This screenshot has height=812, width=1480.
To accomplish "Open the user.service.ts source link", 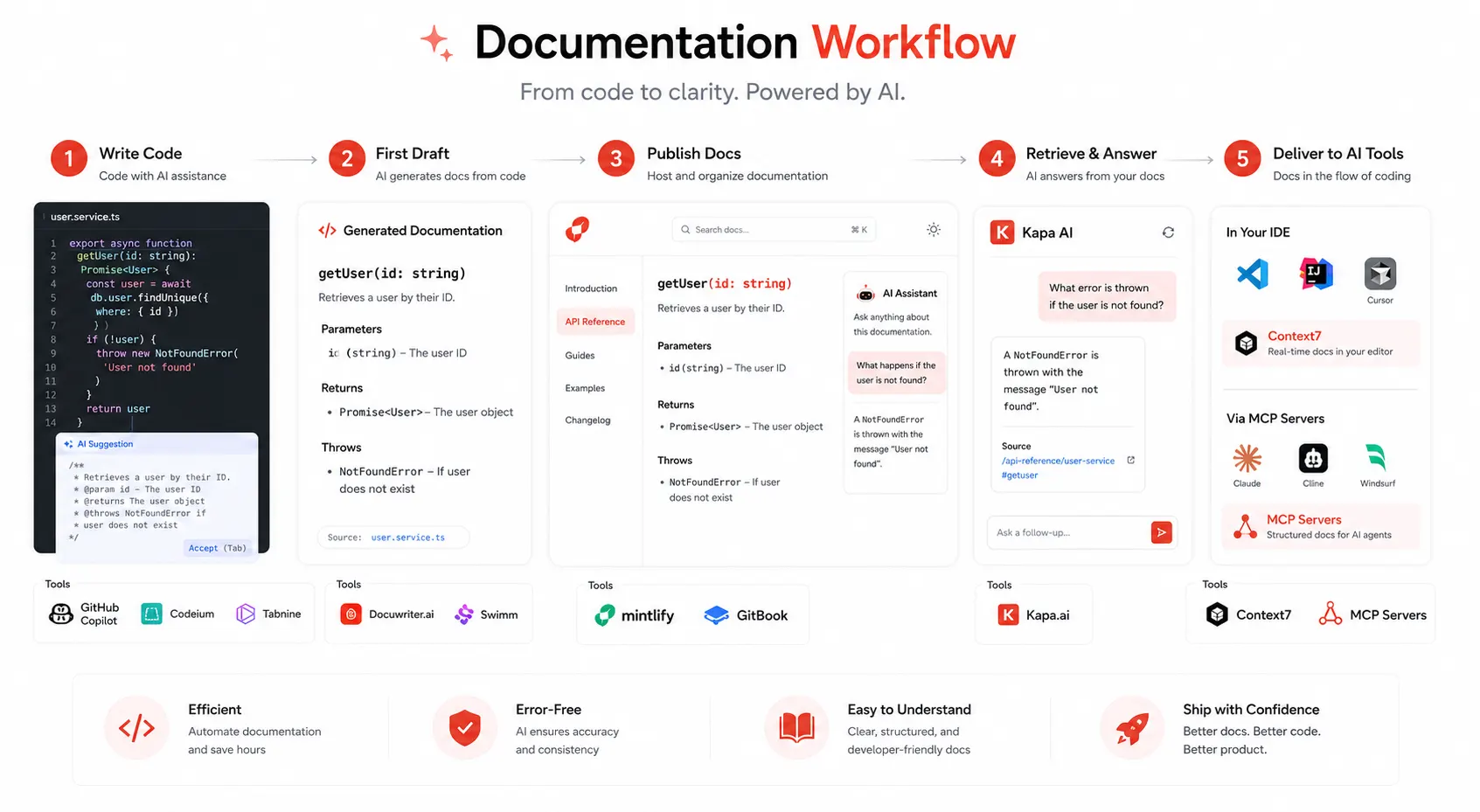I will tap(407, 538).
